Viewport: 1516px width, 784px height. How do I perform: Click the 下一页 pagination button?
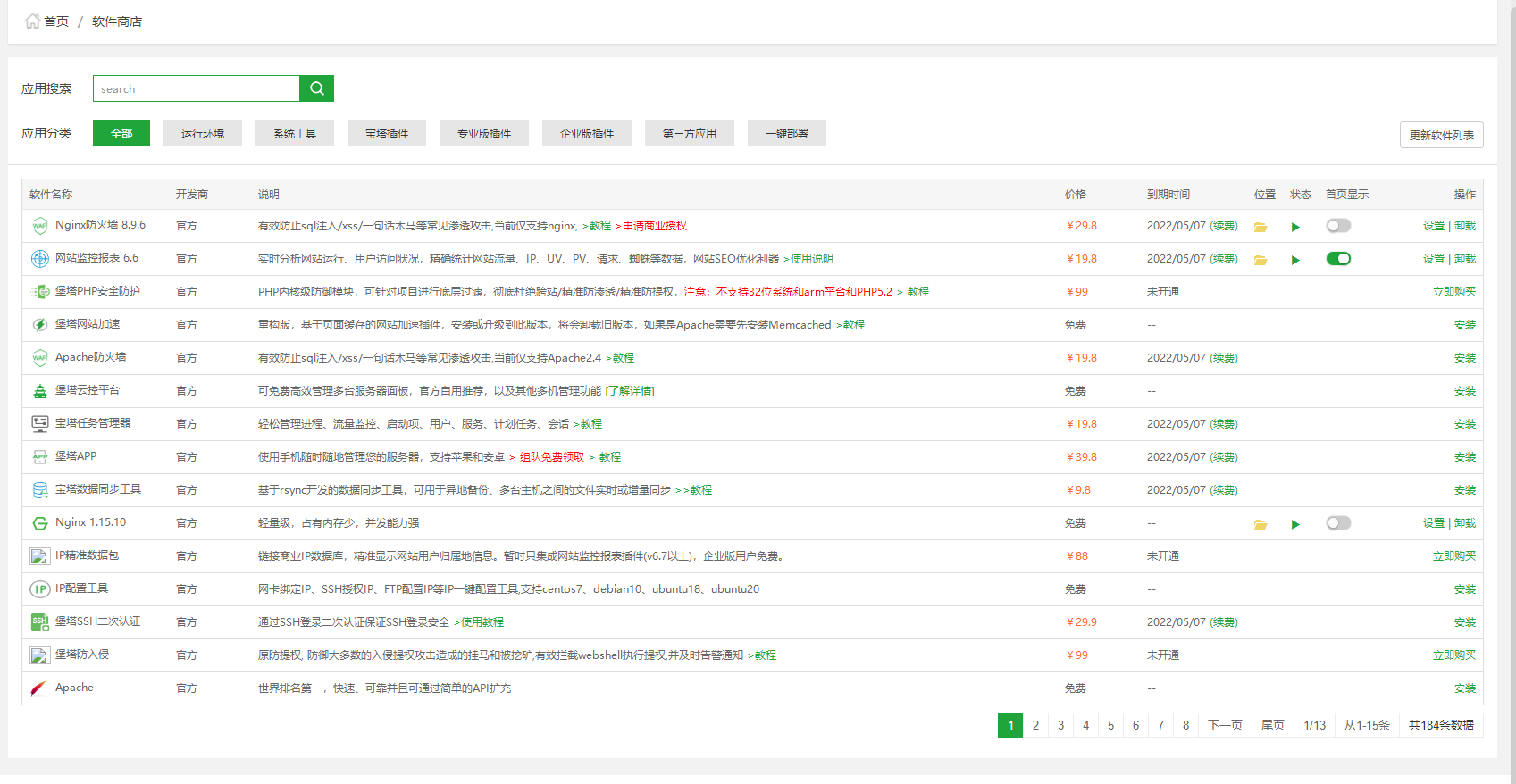[1225, 725]
